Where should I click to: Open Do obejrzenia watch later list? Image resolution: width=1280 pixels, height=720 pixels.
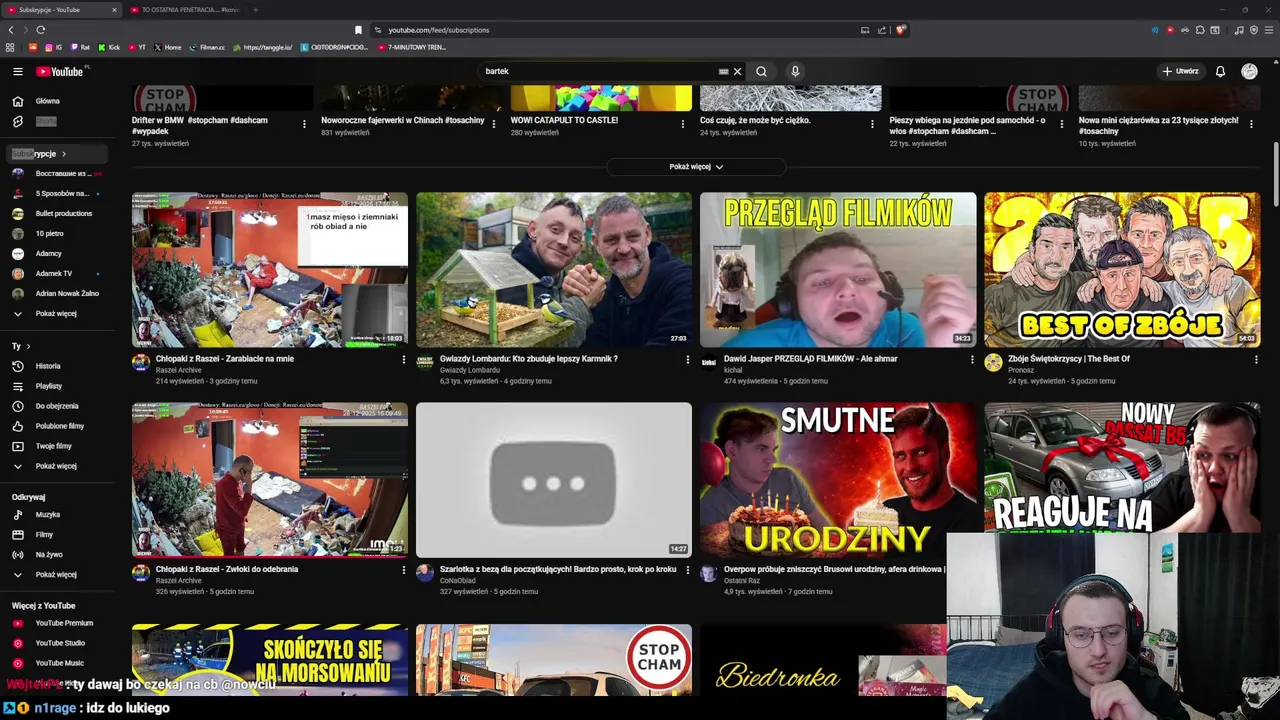click(57, 406)
